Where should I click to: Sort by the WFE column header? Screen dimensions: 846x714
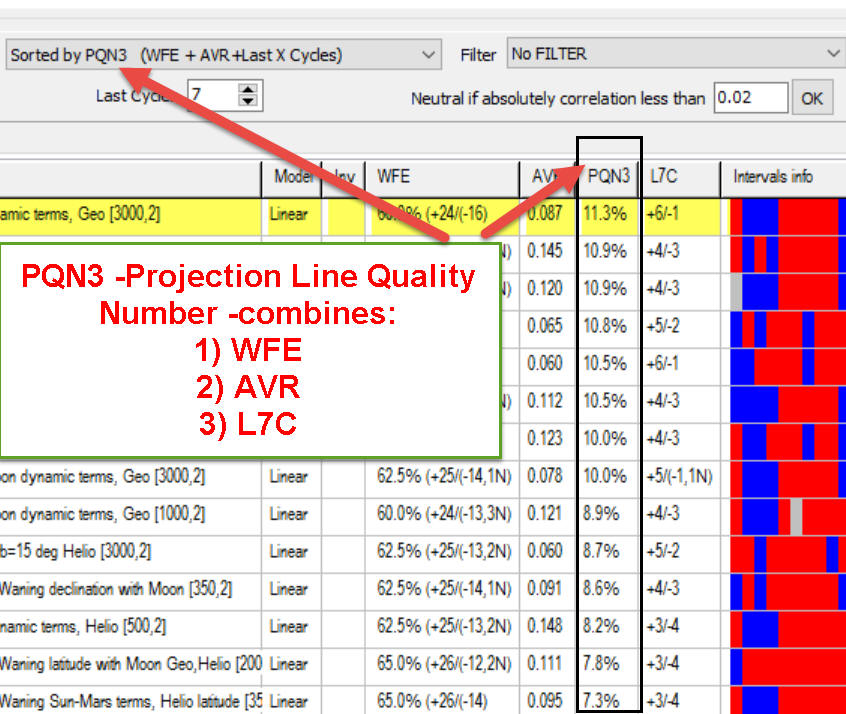coord(440,177)
